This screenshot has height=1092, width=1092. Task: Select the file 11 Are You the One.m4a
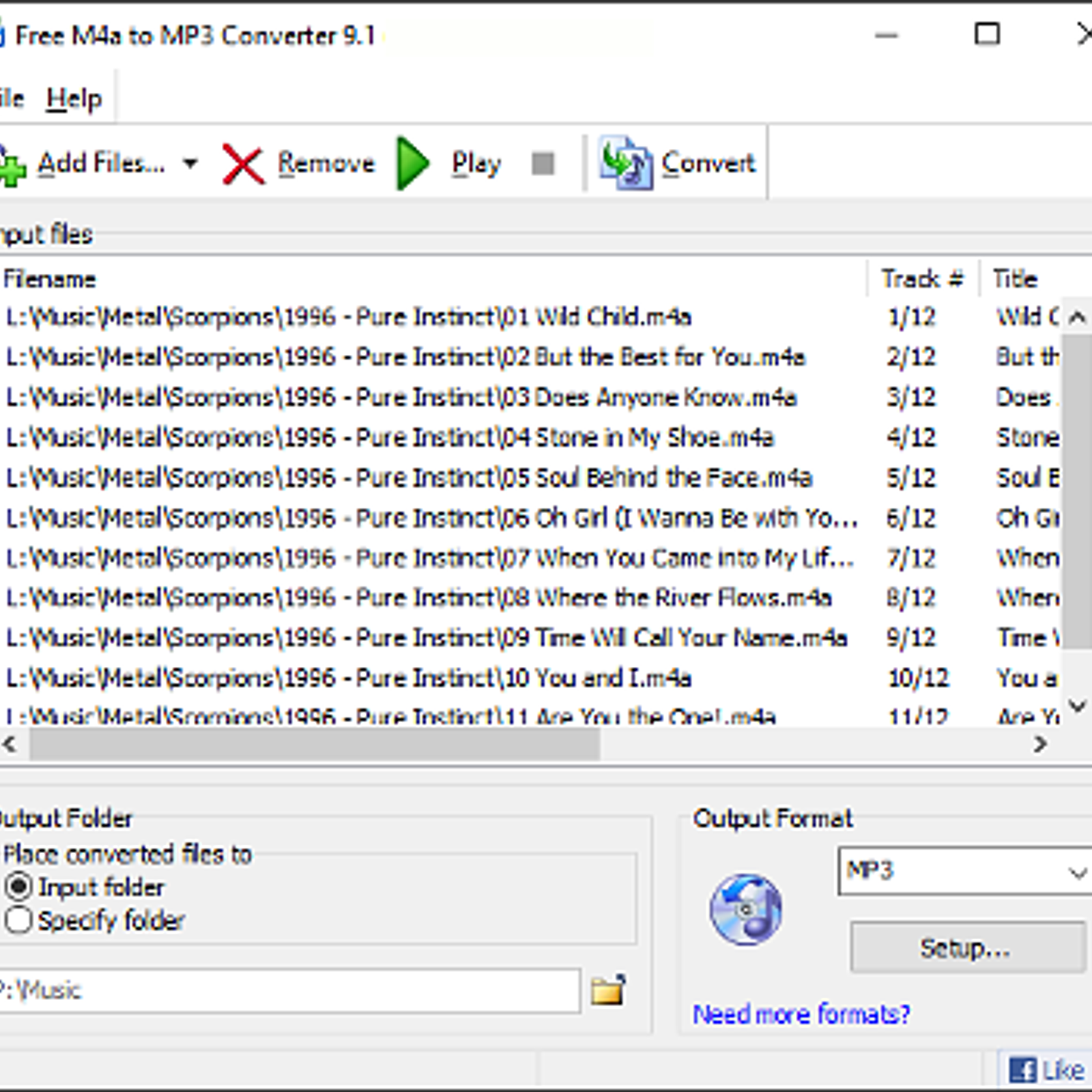390,716
